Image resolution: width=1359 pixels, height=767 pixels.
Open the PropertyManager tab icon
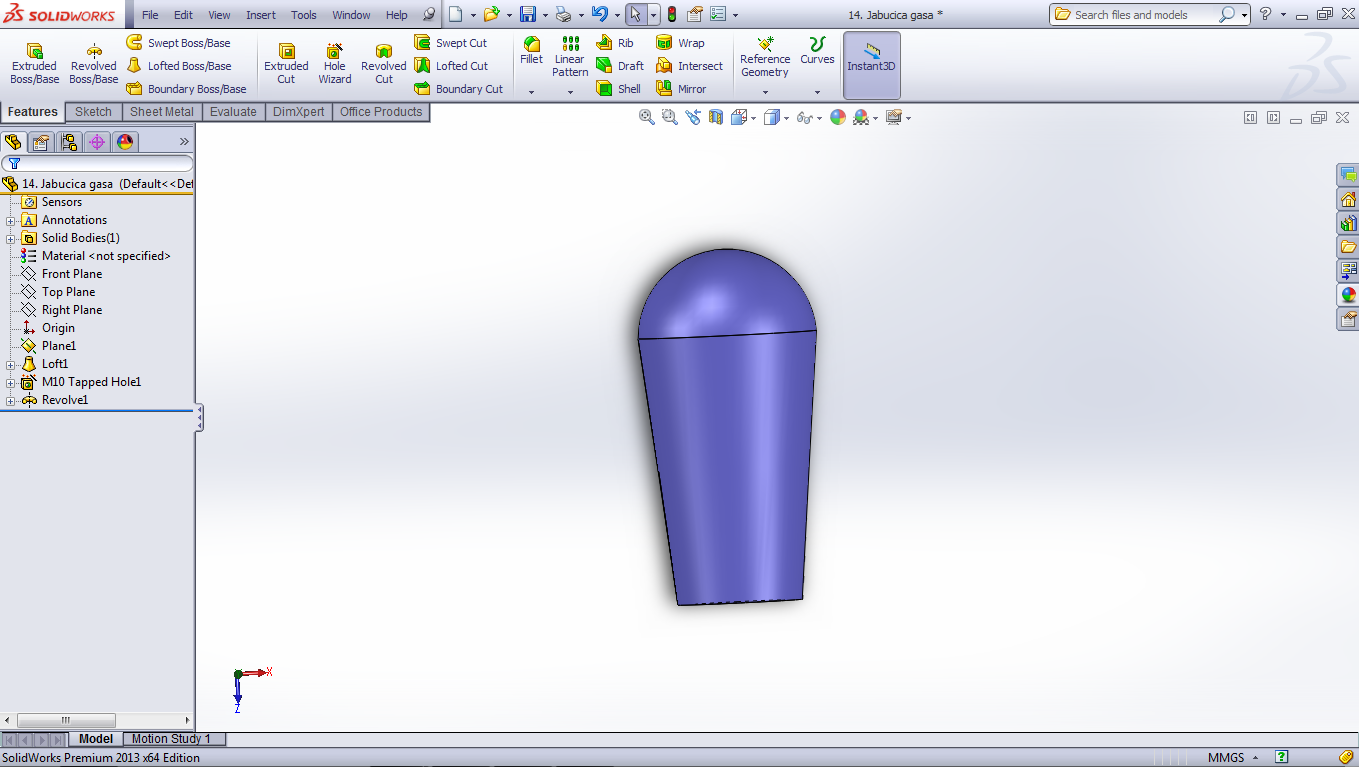tap(41, 142)
